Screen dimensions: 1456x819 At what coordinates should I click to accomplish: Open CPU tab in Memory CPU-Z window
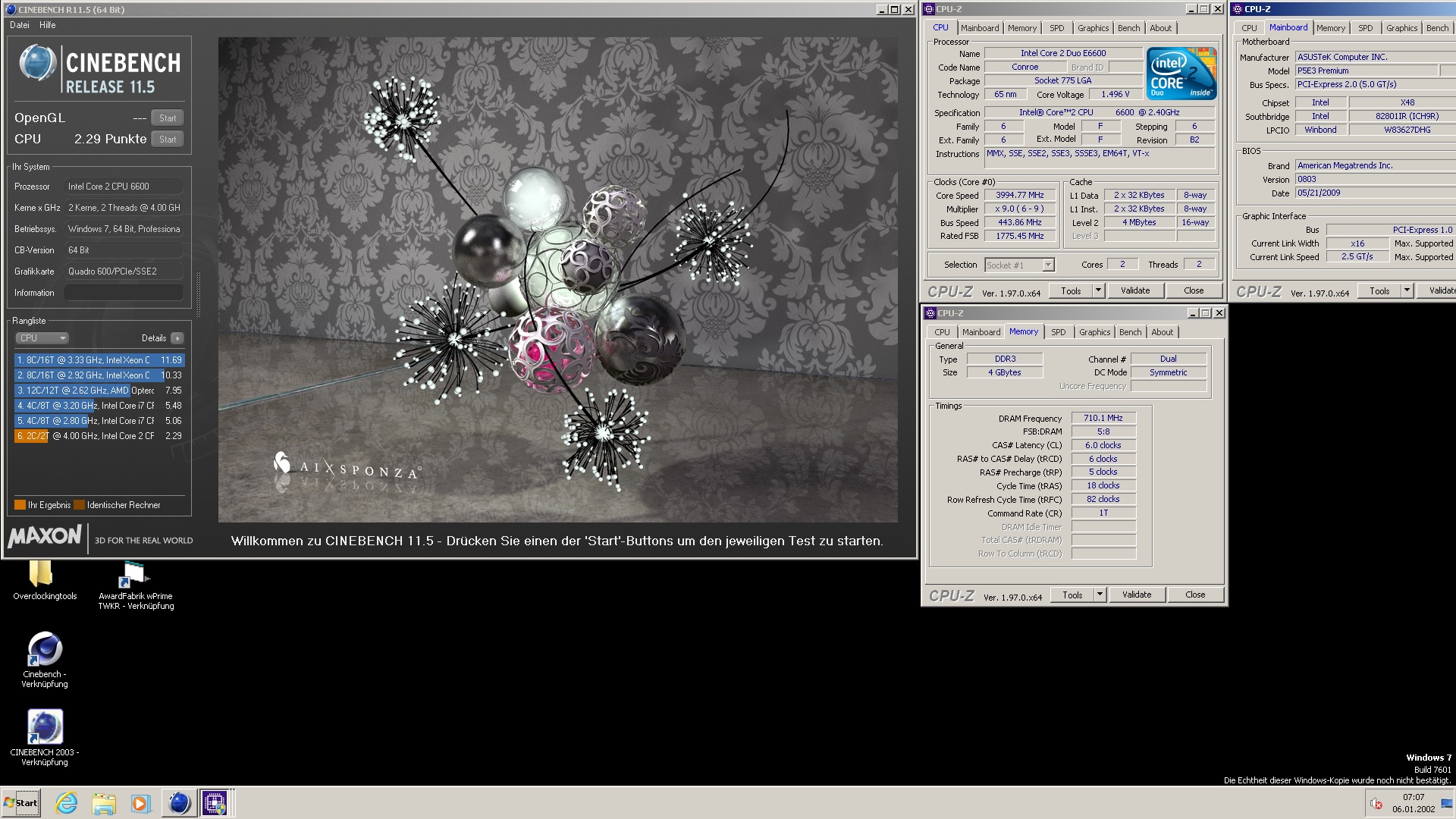click(x=942, y=332)
